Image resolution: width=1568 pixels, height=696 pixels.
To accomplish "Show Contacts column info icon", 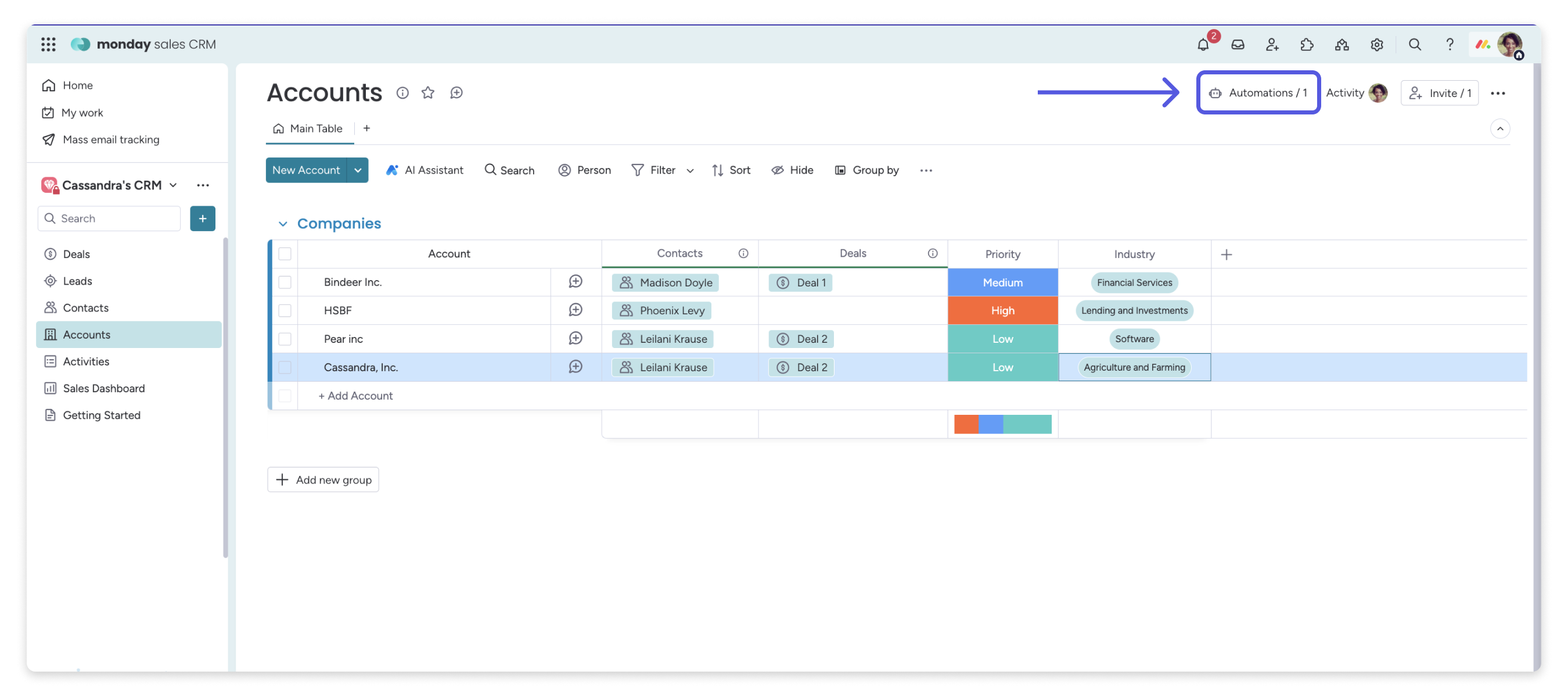I will pos(743,253).
